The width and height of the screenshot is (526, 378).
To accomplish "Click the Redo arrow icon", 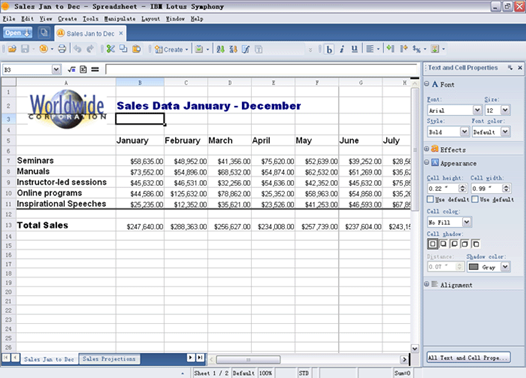I will coord(90,49).
